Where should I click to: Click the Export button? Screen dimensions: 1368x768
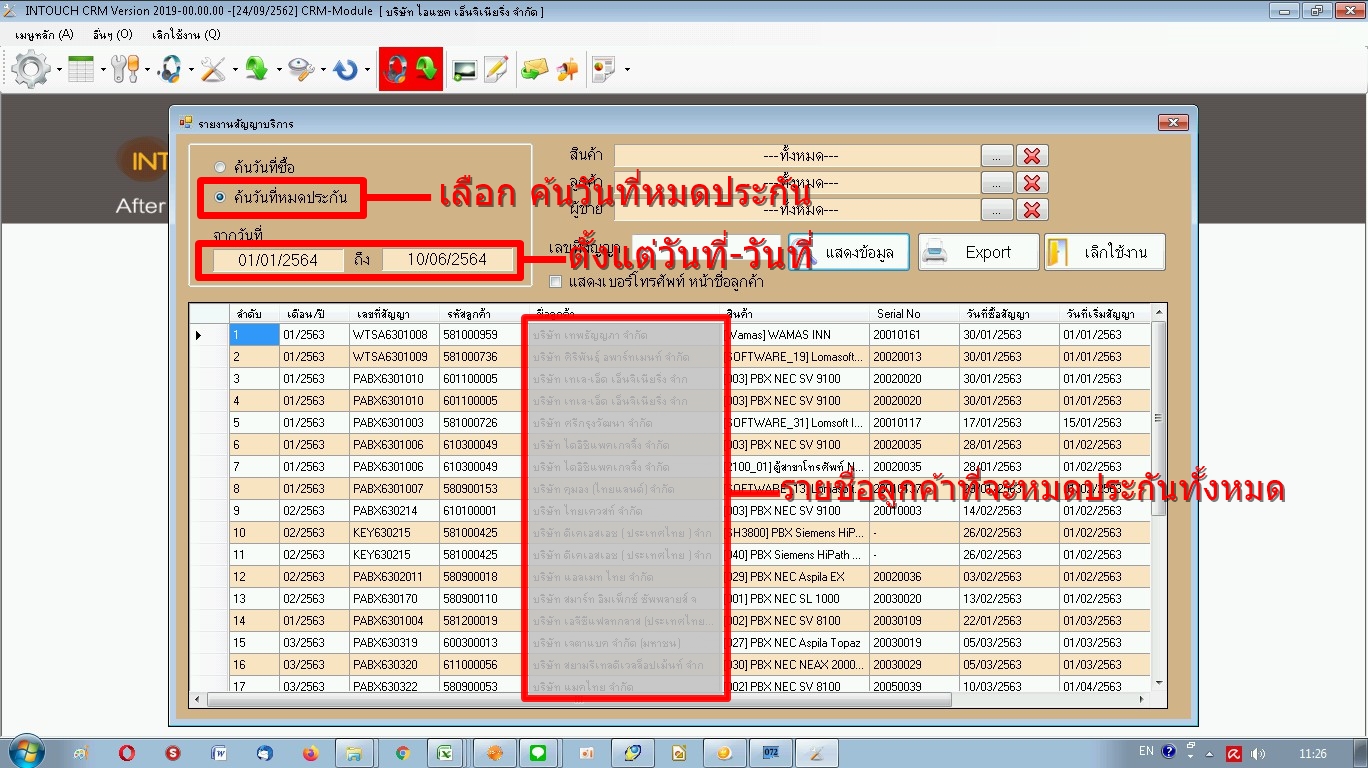[x=979, y=252]
